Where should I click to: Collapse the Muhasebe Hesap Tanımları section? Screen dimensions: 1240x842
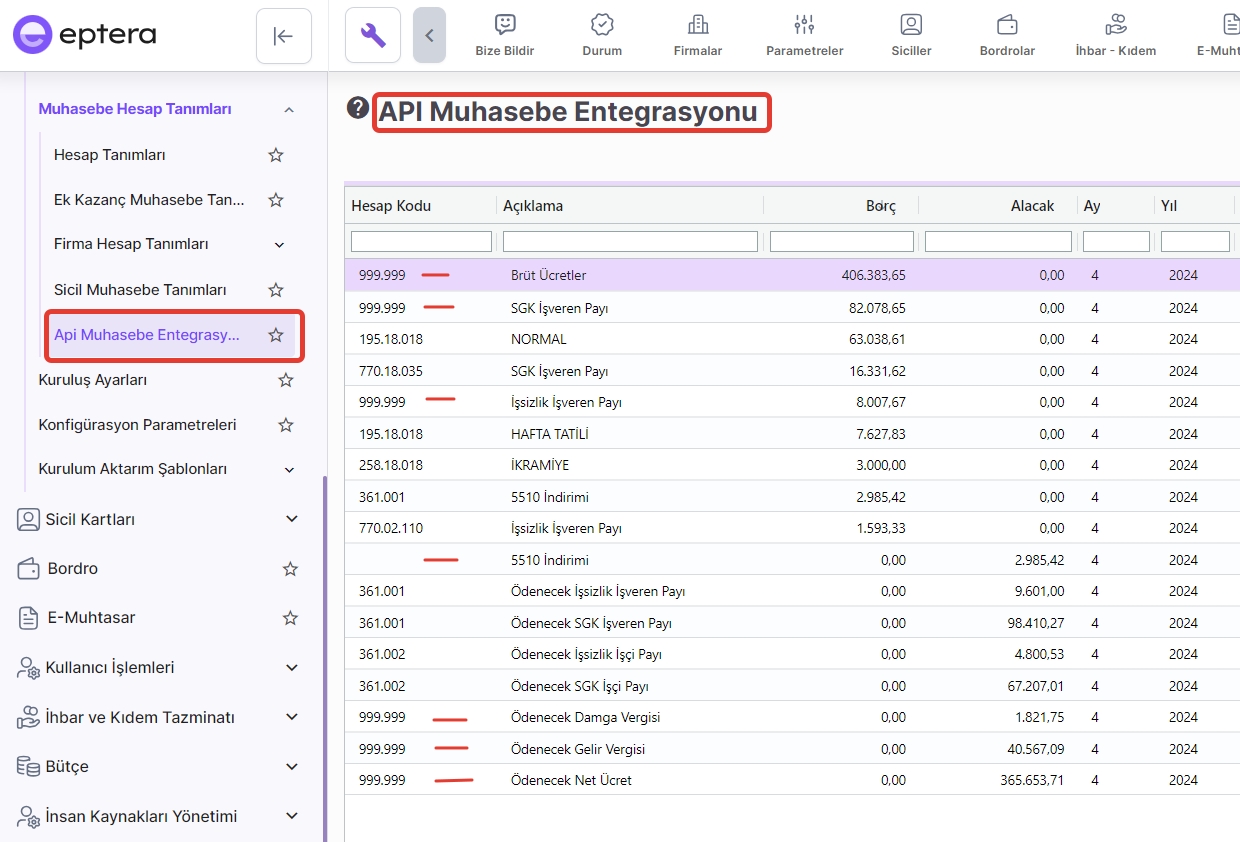pos(289,109)
